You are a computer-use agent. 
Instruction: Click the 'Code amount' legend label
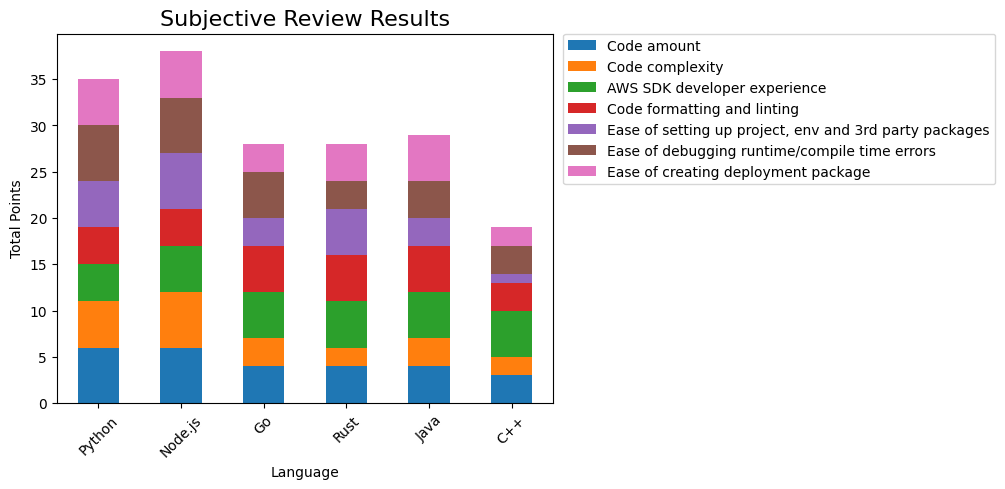[654, 46]
